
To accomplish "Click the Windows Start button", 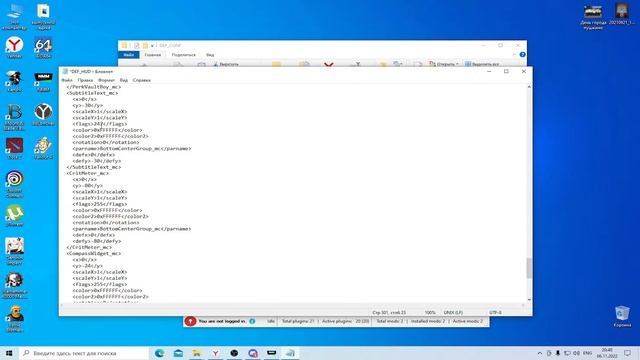I will pos(9,353).
